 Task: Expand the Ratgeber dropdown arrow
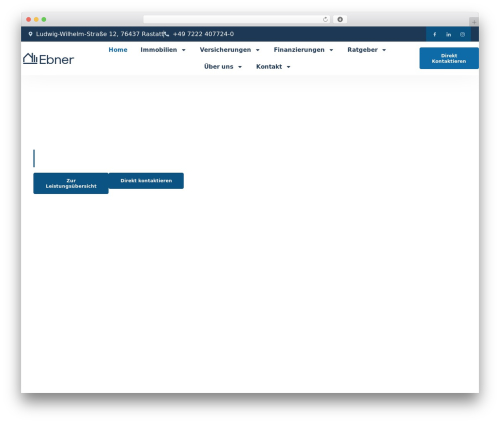[x=384, y=50]
